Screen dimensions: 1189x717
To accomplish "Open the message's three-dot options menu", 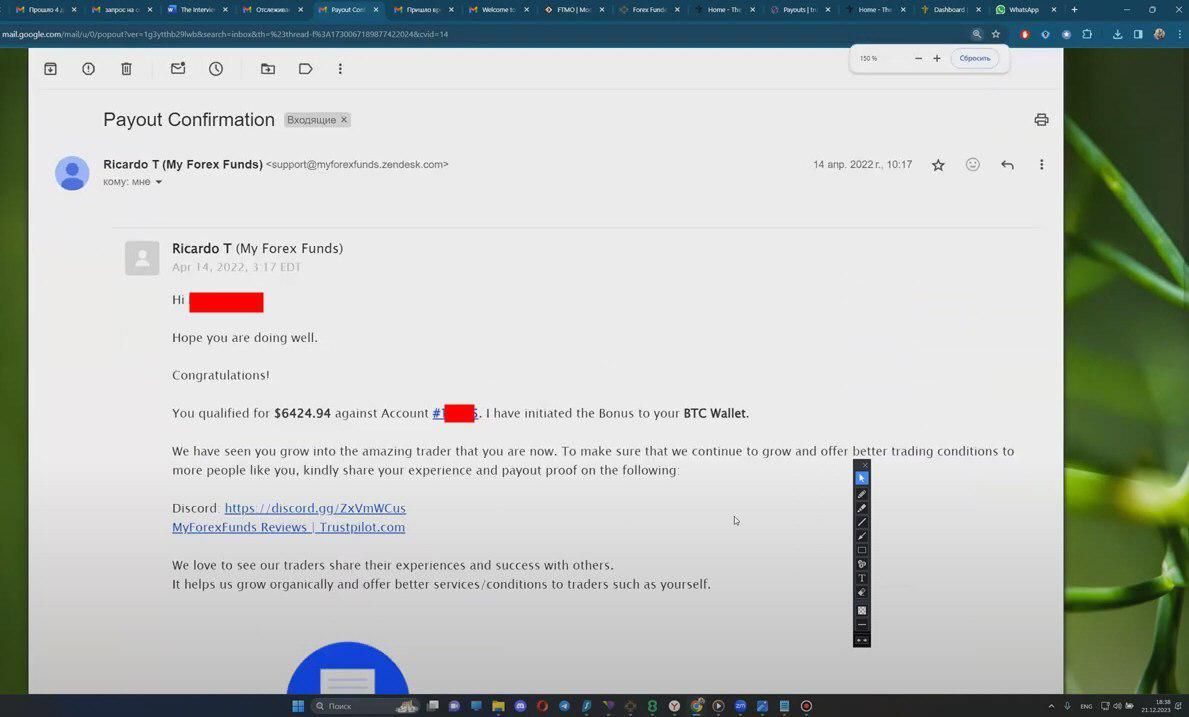I will click(1041, 164).
